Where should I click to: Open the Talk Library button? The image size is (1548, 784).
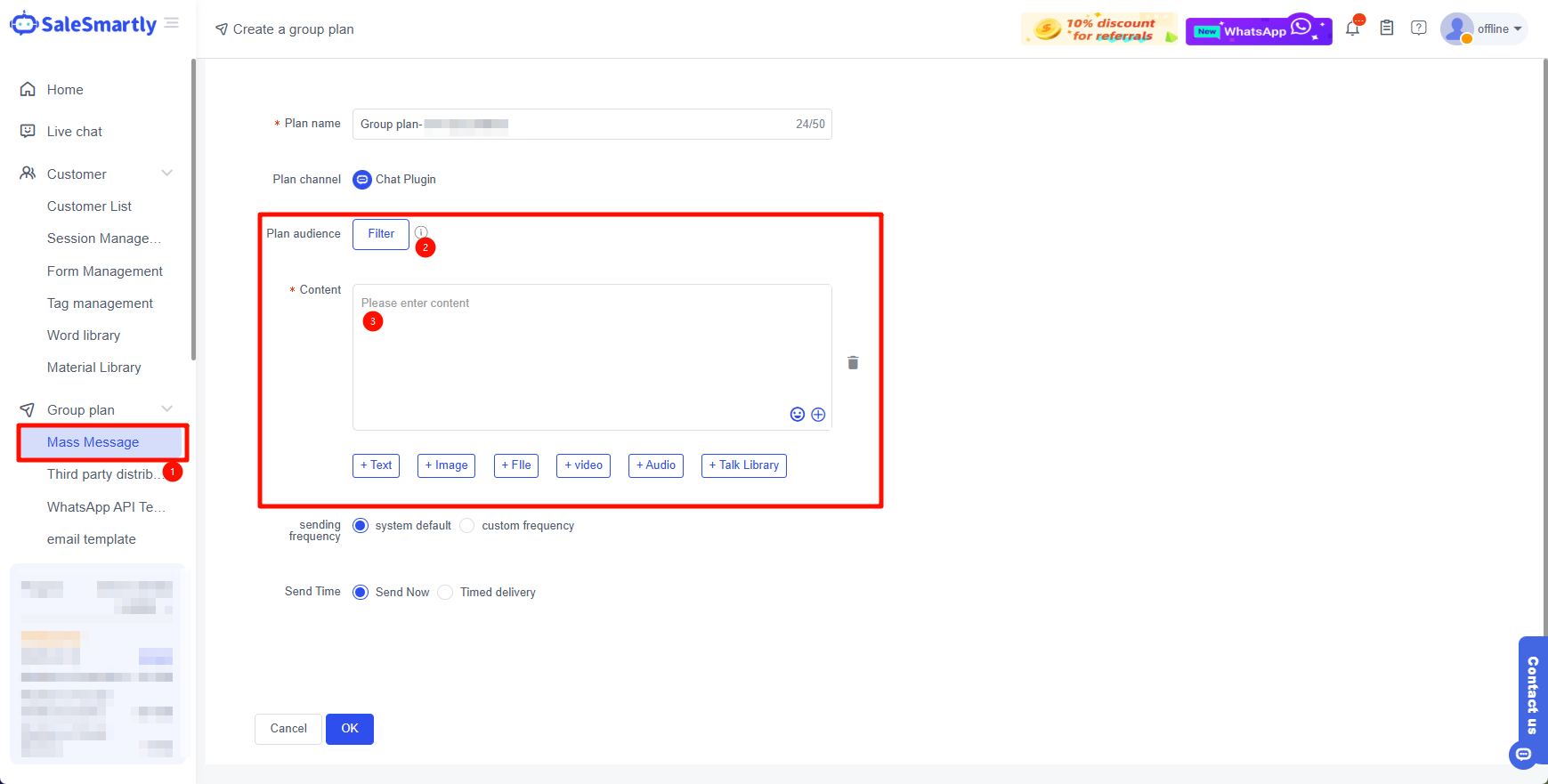pos(744,465)
